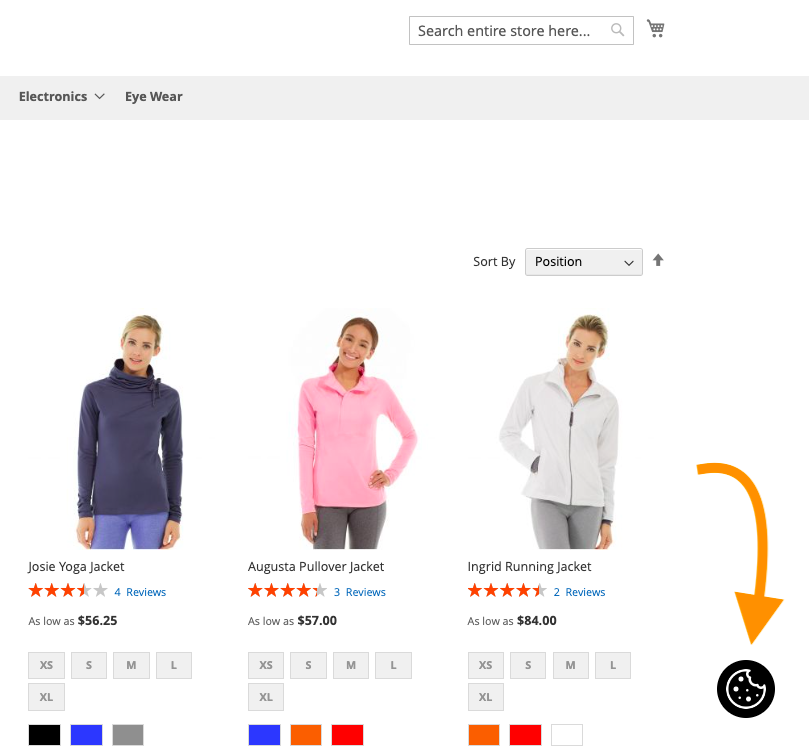
Task: Pick orange color for Ingrid Running Jacket
Action: pyautogui.click(x=484, y=735)
